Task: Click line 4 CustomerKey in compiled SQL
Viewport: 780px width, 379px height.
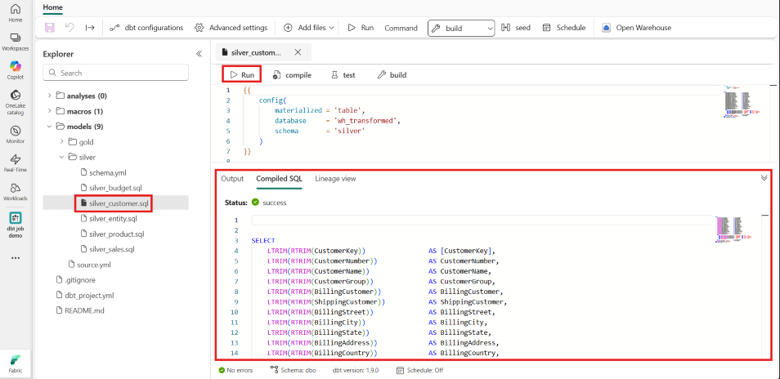Action: point(381,251)
